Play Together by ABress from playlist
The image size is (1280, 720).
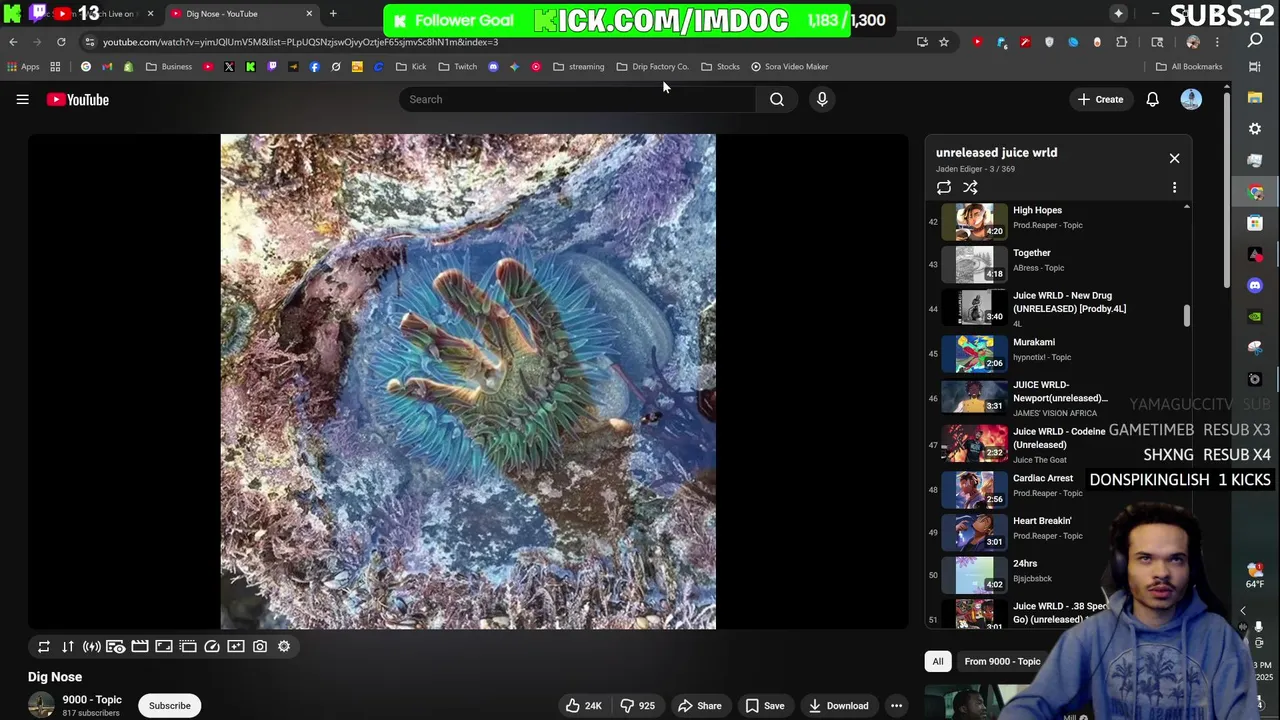coord(1060,264)
